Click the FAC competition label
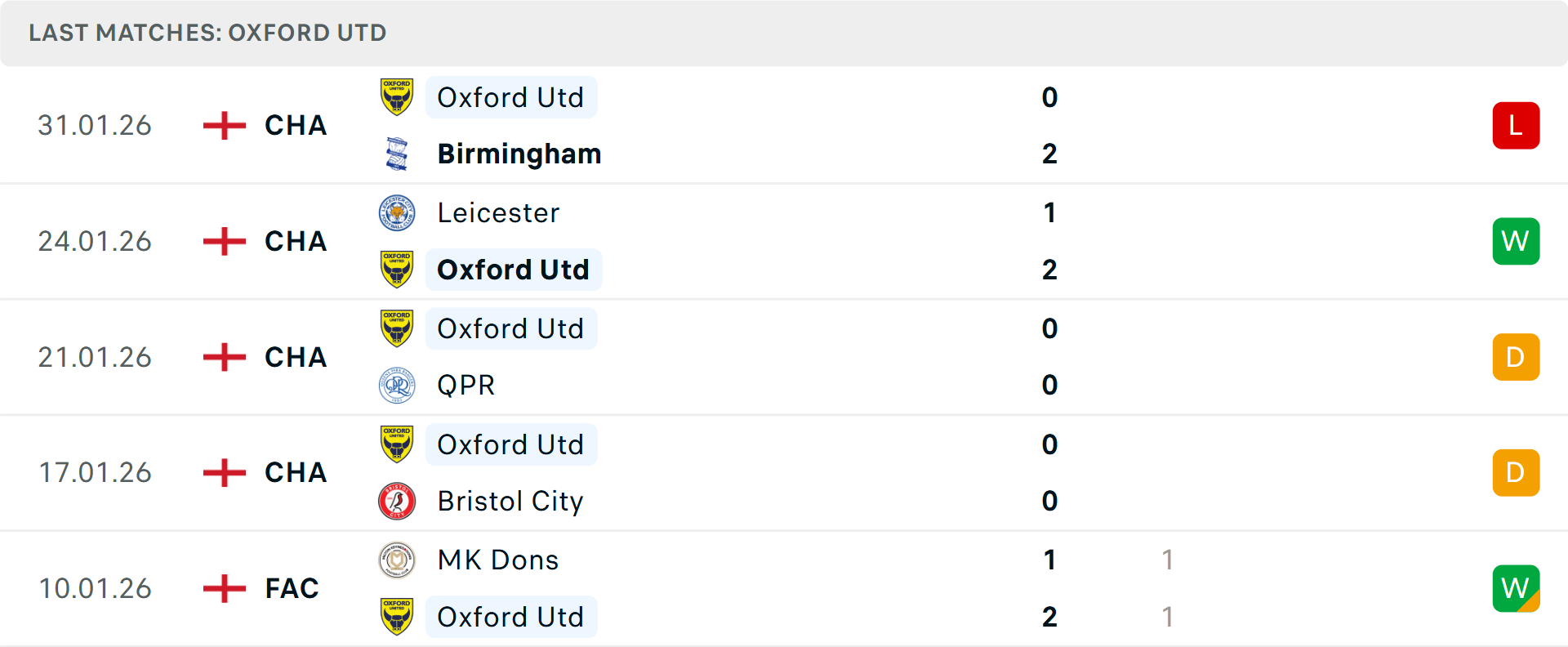Screen dimensions: 1568x647 [292, 588]
